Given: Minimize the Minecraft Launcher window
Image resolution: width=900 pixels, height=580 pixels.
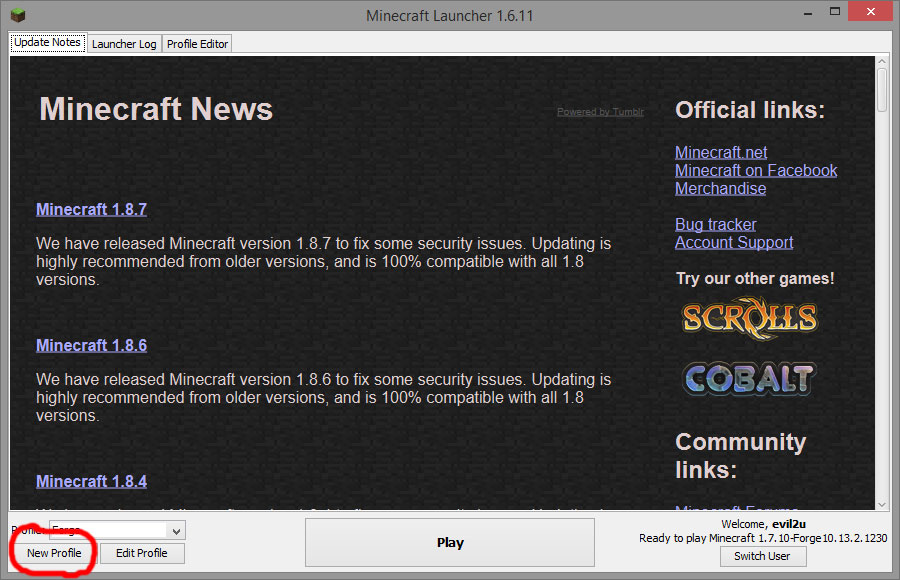Looking at the screenshot, I should pos(808,13).
